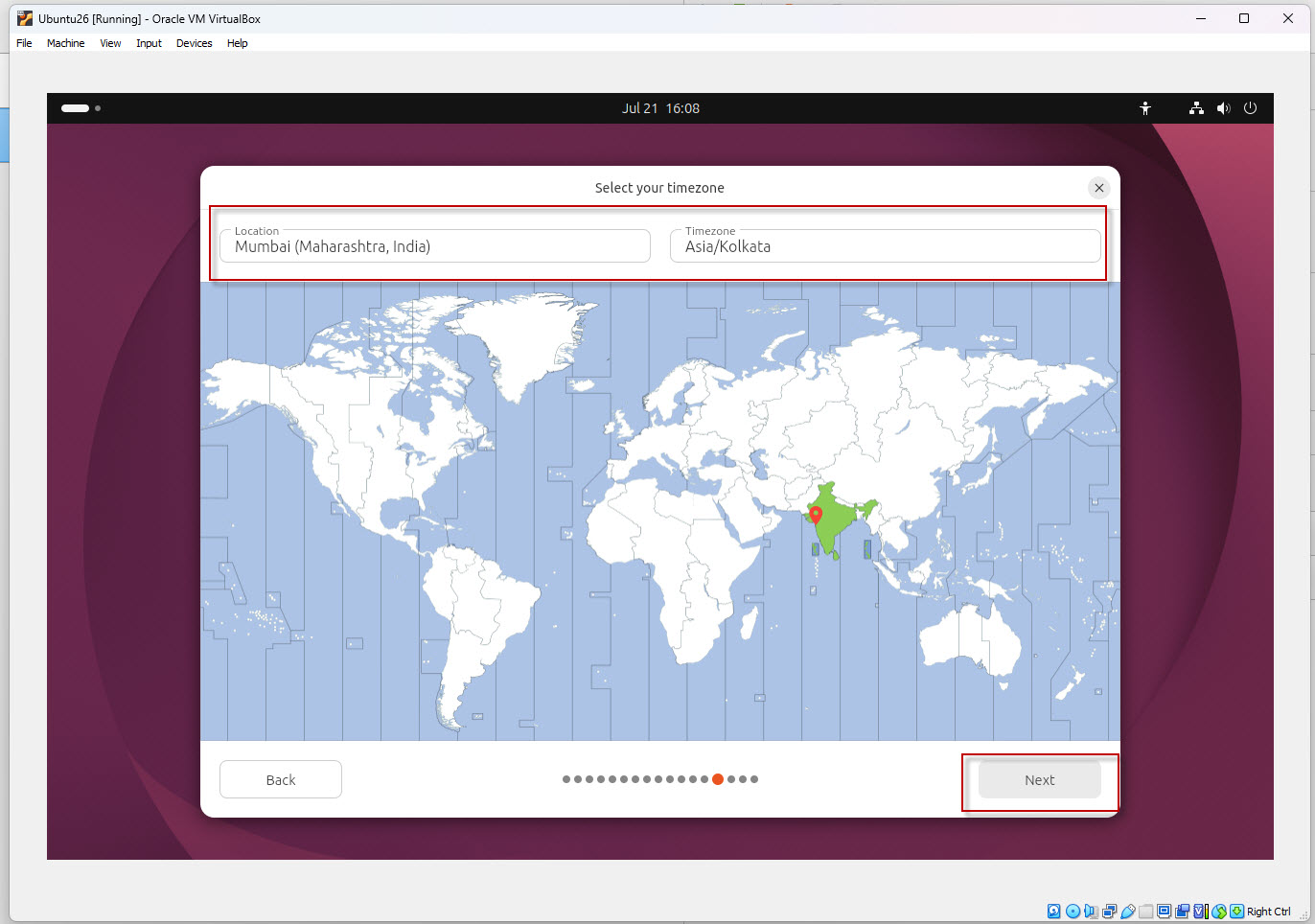Open the Ubuntu accessibility menu icon
1315x924 pixels.
(x=1144, y=108)
